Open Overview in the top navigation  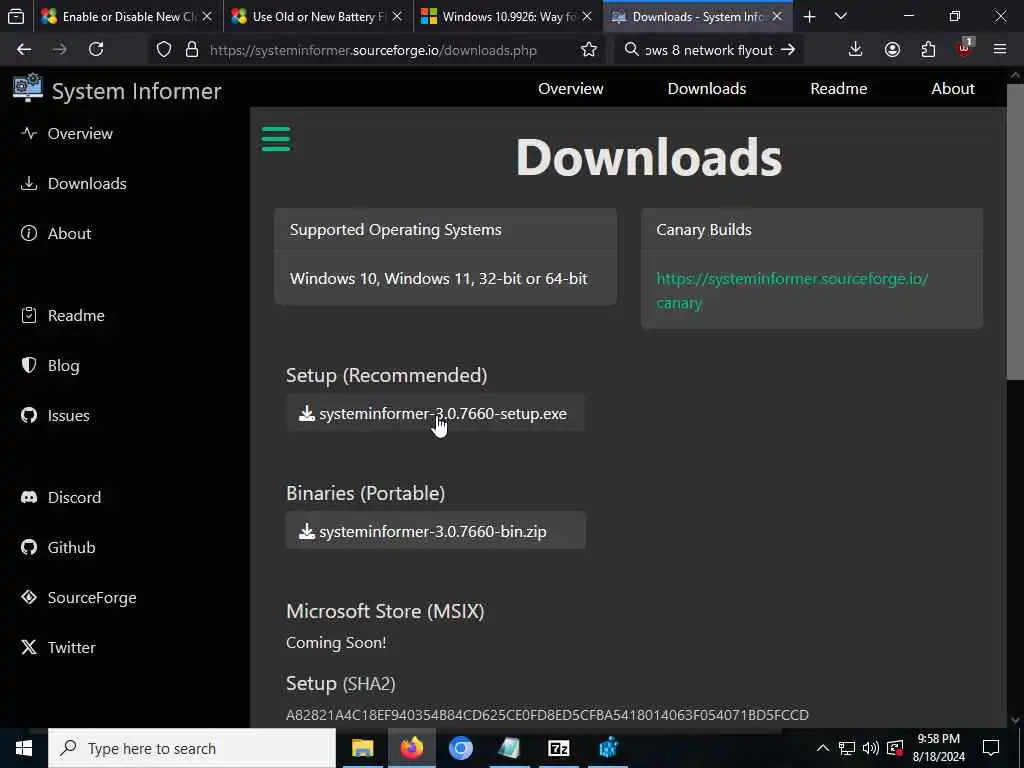coord(570,88)
